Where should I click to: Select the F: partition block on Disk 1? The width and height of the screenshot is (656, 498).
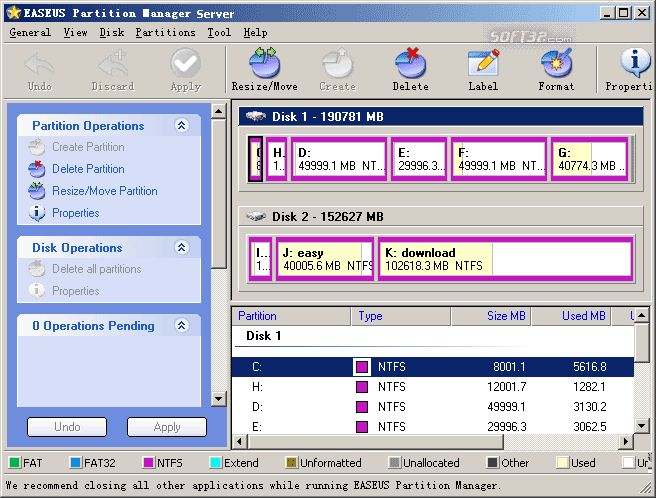coord(499,159)
